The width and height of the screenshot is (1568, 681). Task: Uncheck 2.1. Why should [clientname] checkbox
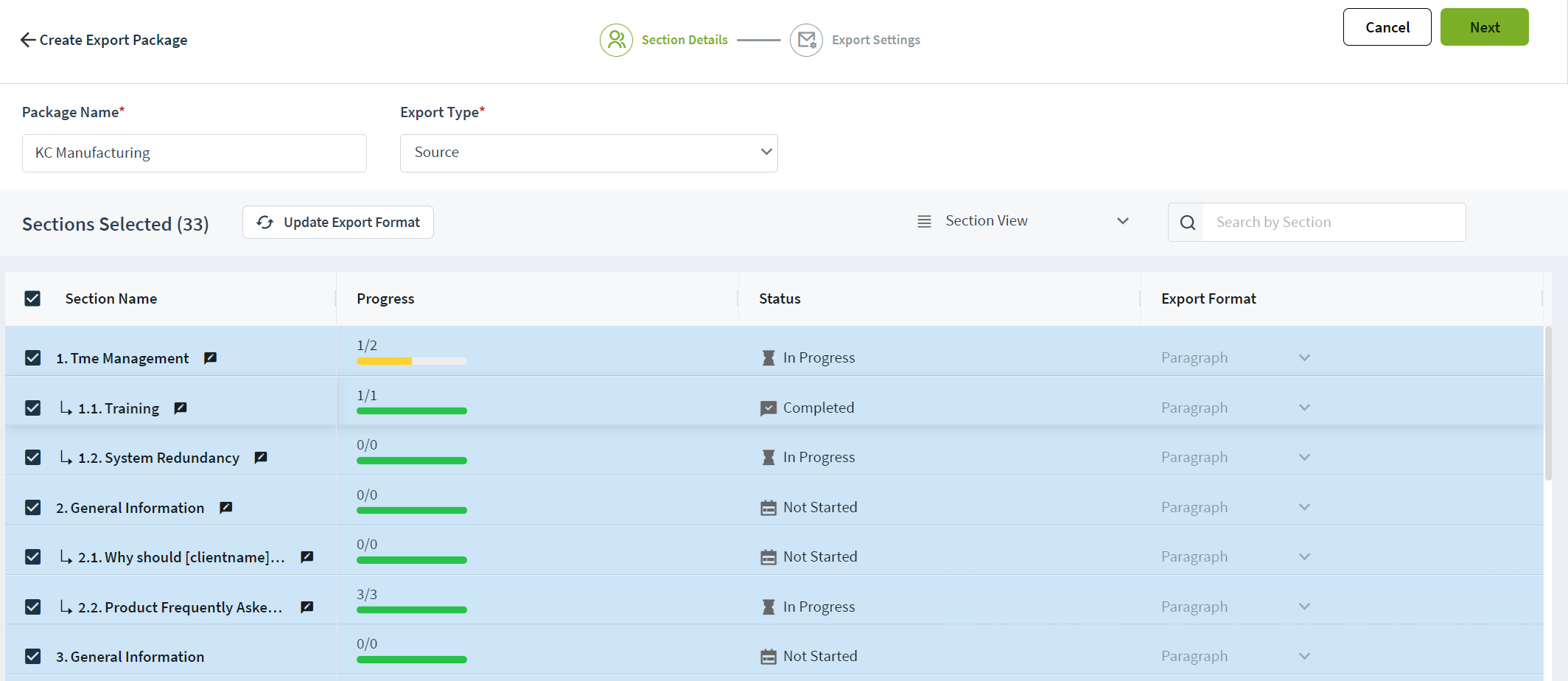tap(32, 557)
